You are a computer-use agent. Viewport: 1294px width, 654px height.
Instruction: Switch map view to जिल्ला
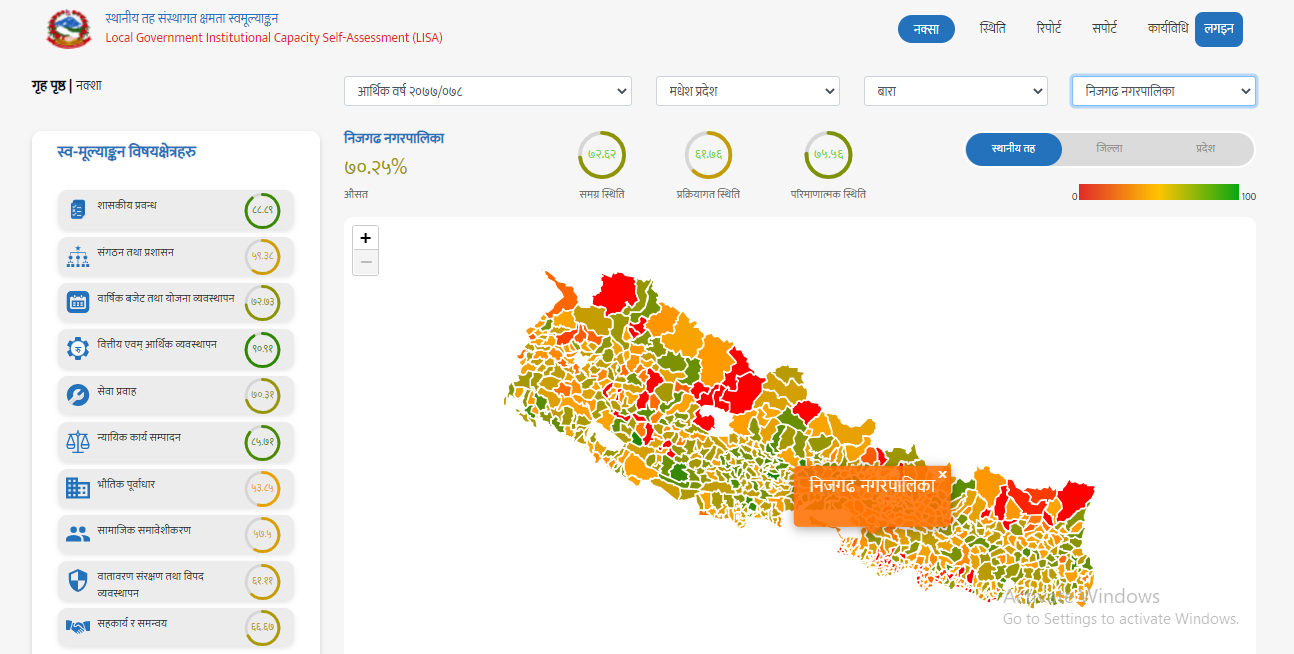[x=1109, y=149]
